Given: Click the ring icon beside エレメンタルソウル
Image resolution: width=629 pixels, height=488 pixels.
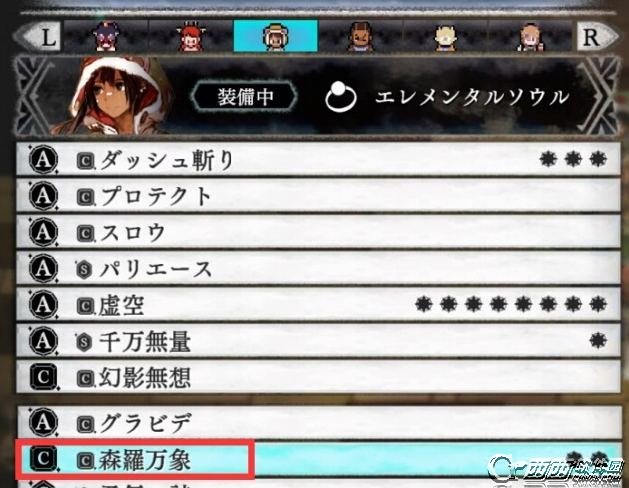Looking at the screenshot, I should (x=341, y=96).
